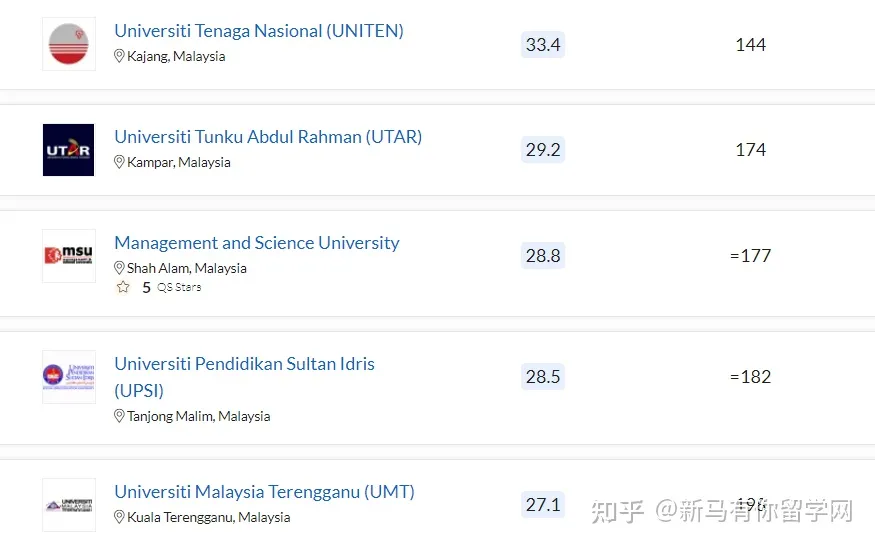Click location pin next to Kuala Terengganu

[119, 517]
